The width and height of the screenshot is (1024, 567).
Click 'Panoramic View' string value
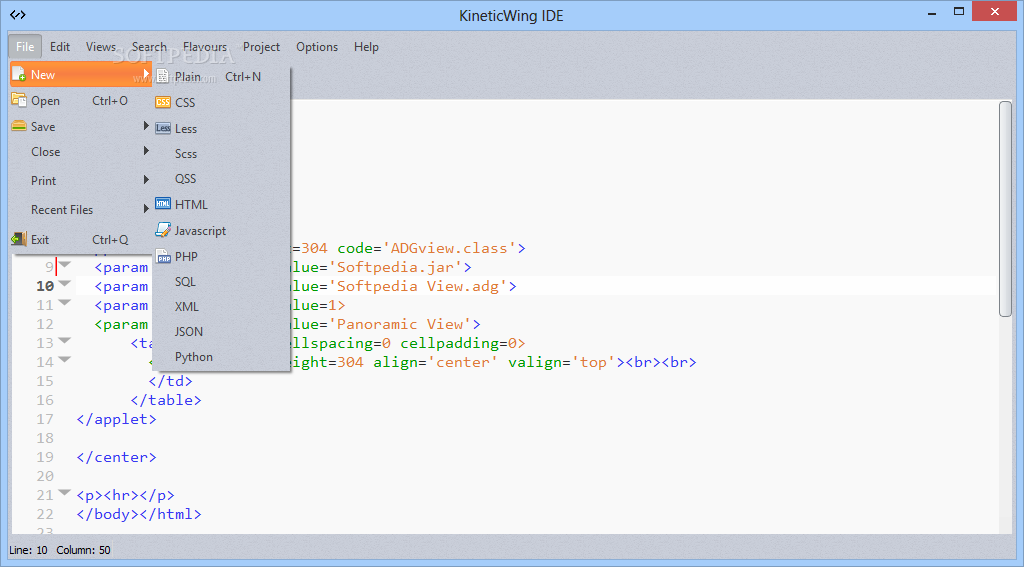[400, 324]
